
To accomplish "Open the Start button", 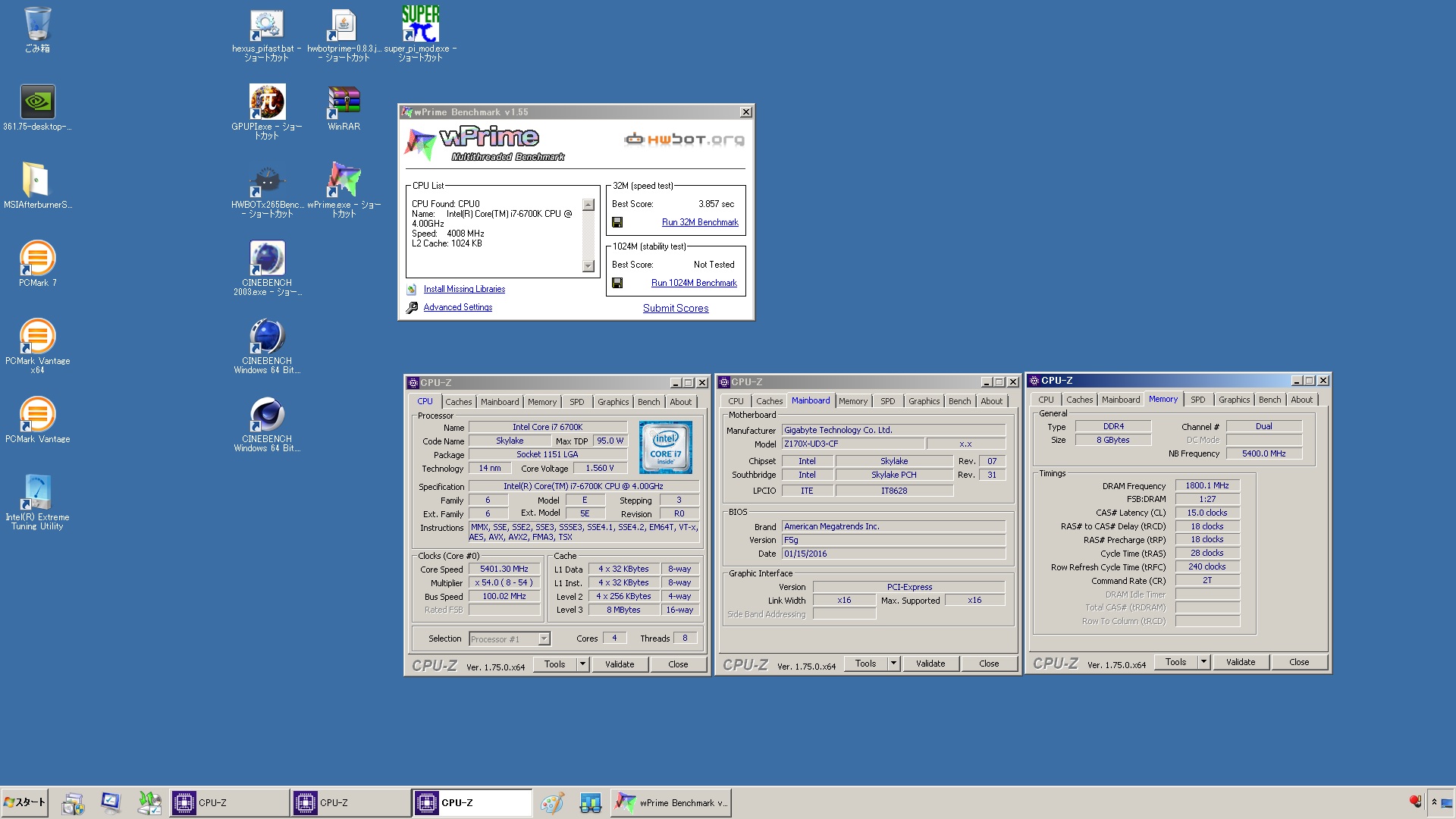I will (25, 802).
